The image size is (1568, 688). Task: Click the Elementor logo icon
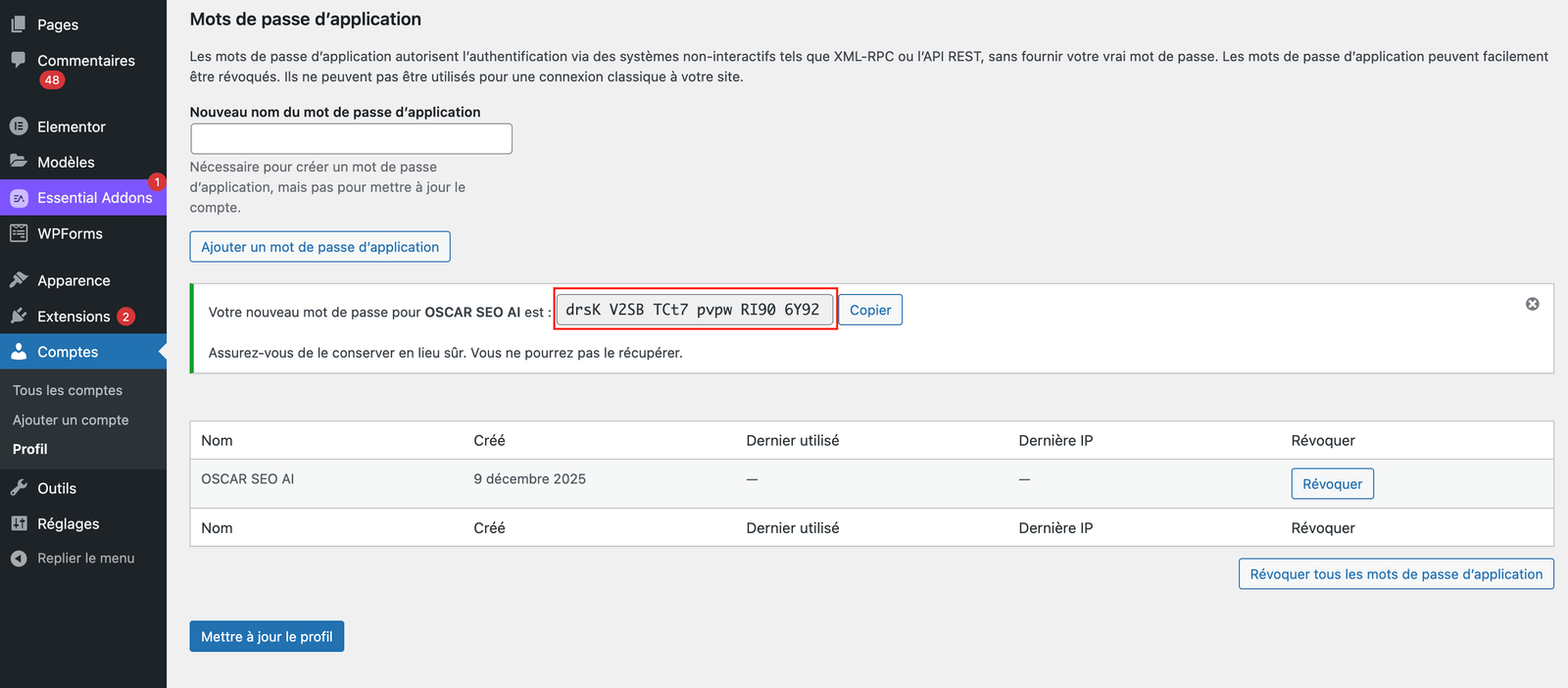pyautogui.click(x=19, y=126)
